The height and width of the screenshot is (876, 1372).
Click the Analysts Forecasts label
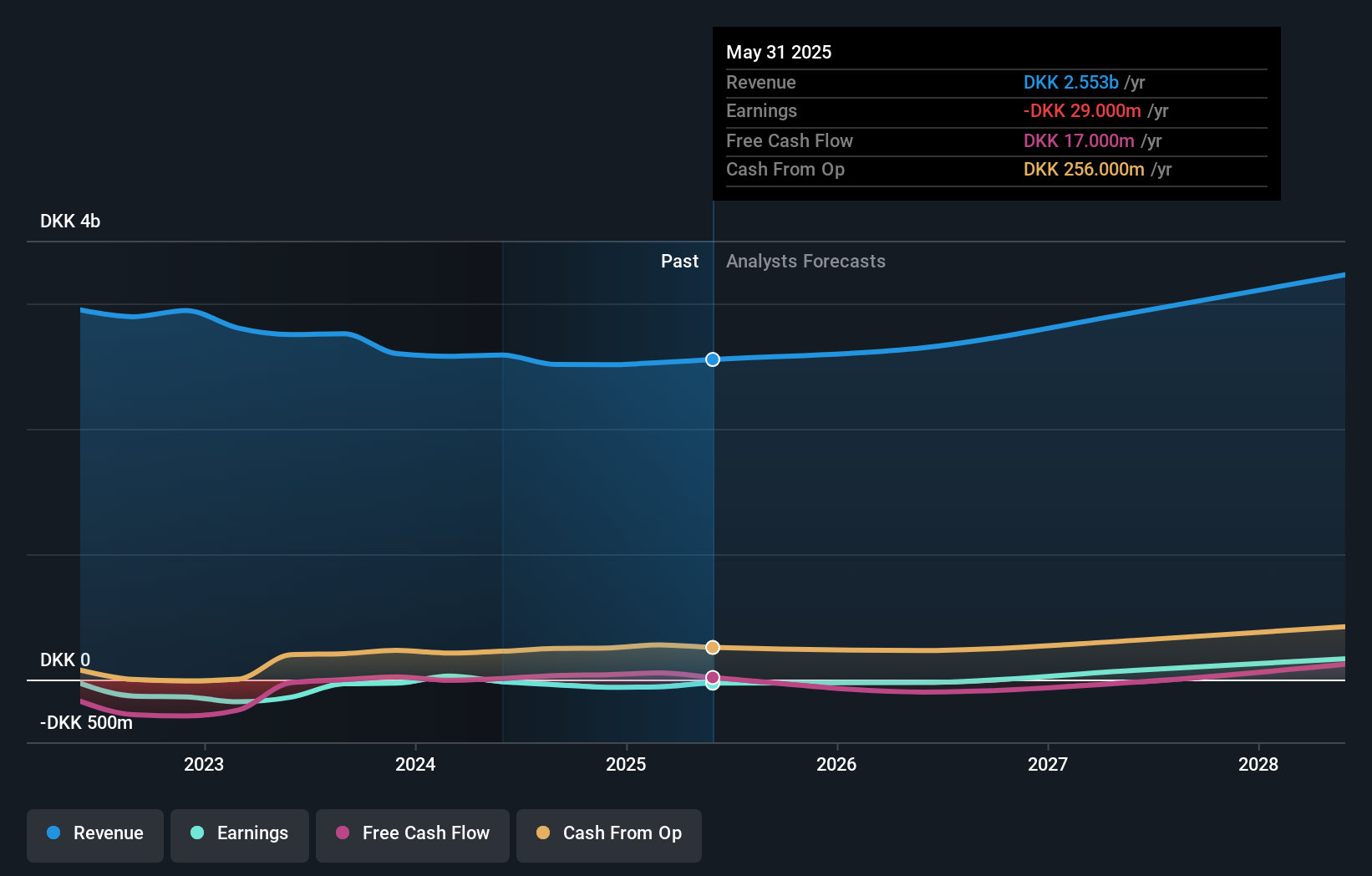pyautogui.click(x=805, y=262)
